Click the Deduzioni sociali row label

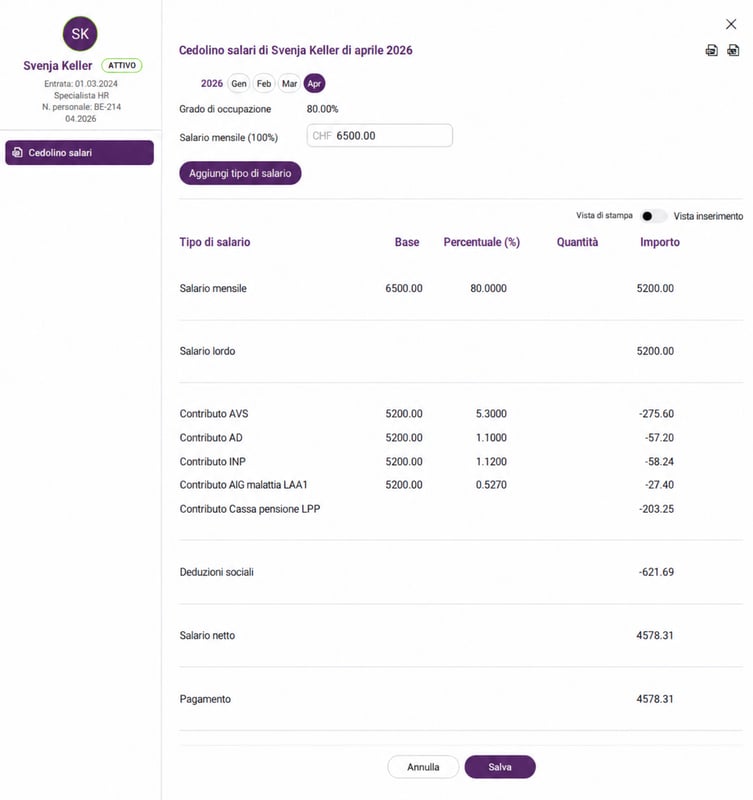pyautogui.click(x=216, y=572)
